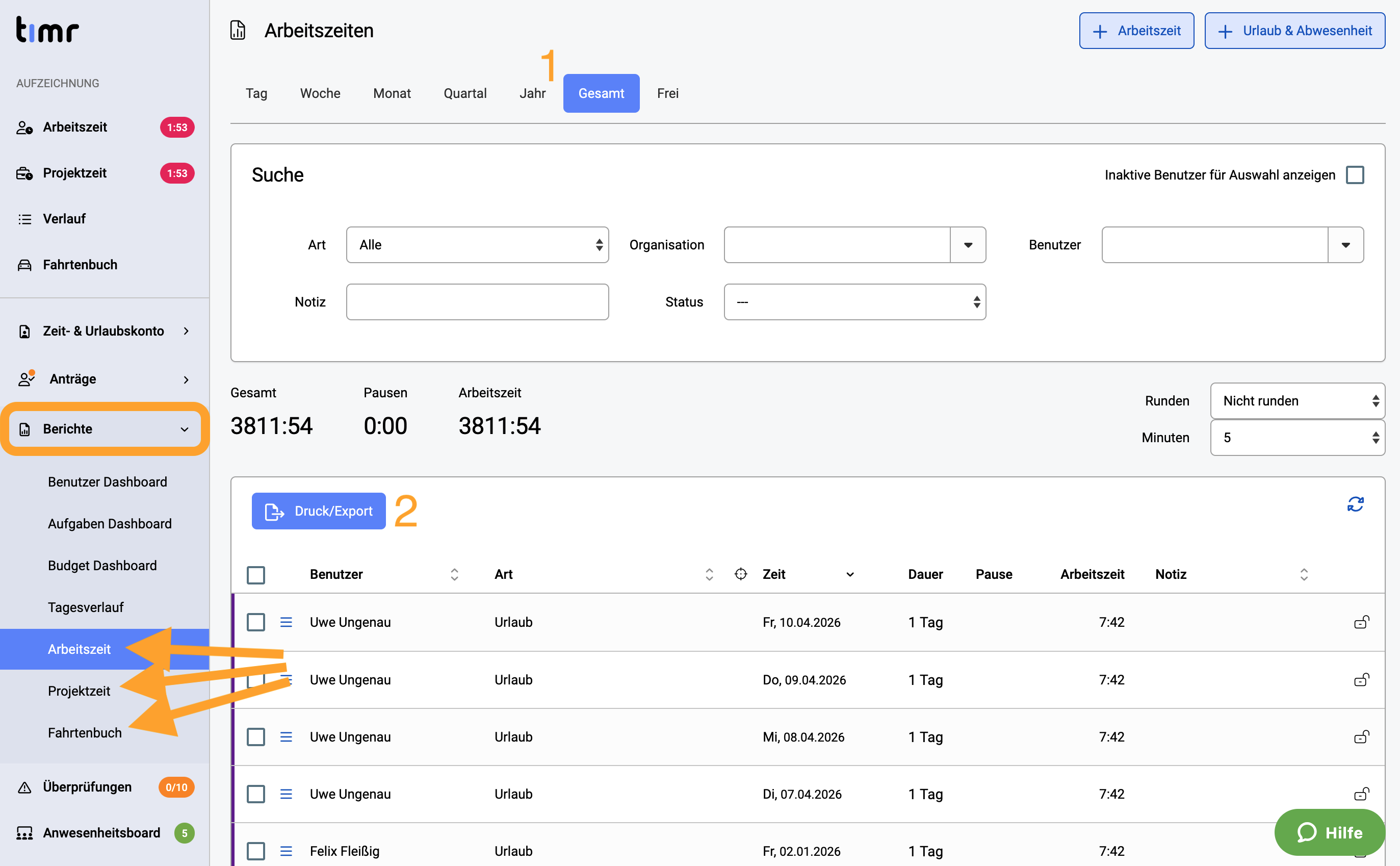Switch to the Monat tab

point(392,93)
